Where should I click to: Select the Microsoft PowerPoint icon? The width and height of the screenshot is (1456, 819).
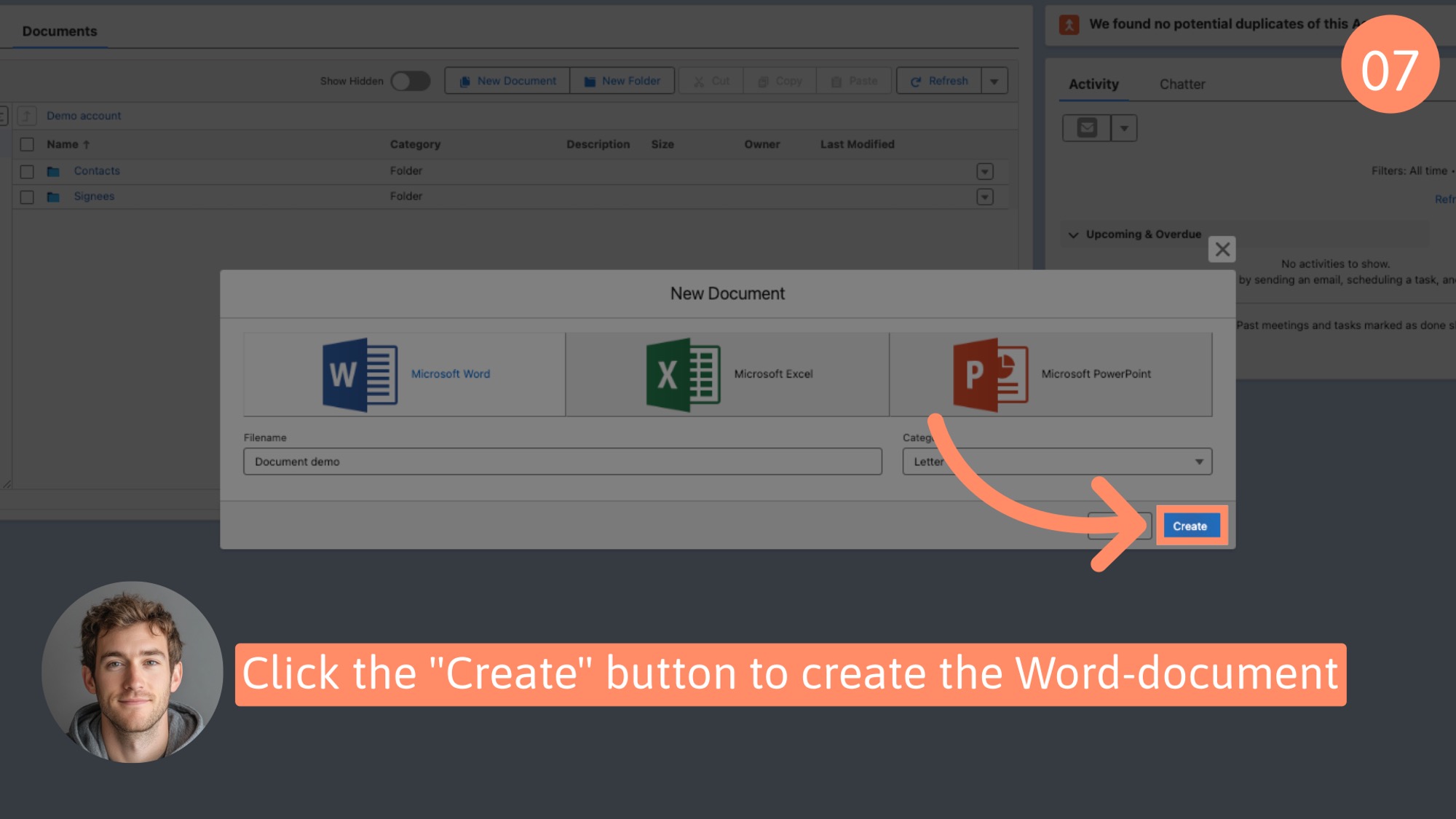coord(991,374)
